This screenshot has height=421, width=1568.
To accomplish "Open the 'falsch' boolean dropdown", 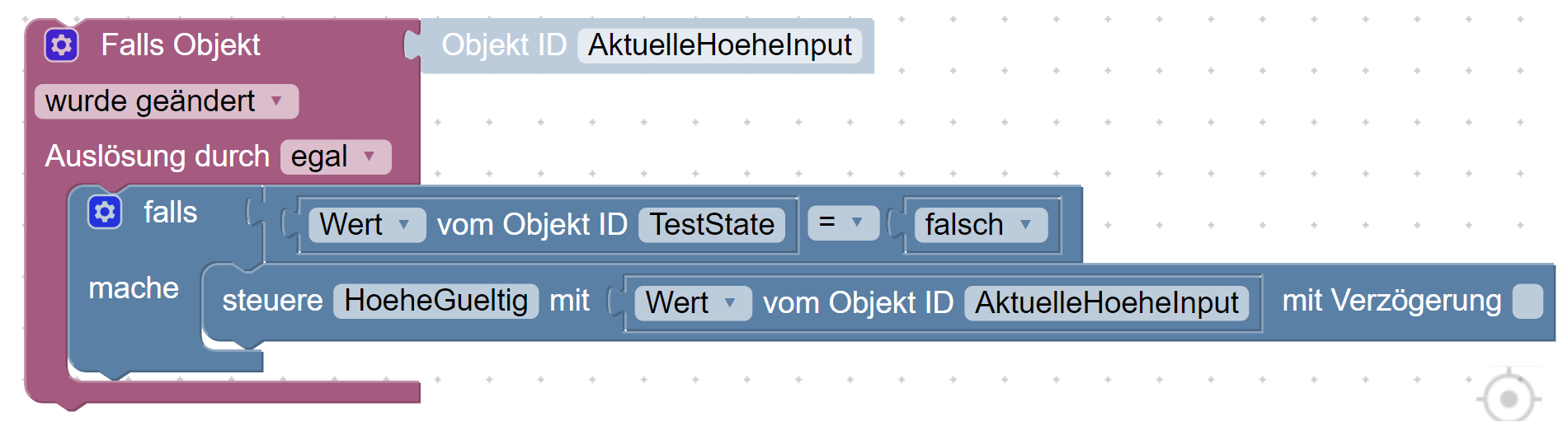I will coord(981,225).
